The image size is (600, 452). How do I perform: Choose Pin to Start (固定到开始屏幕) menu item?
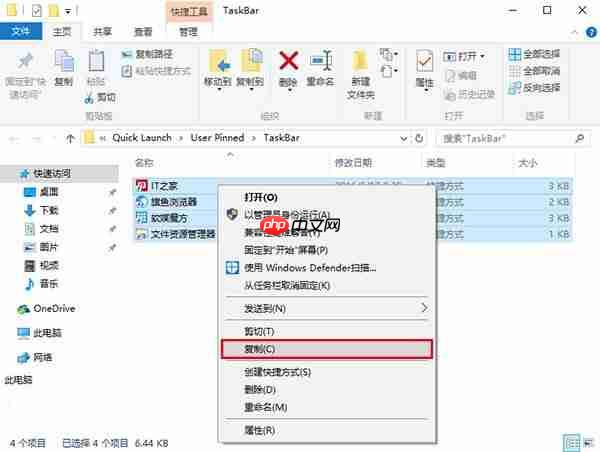(286, 250)
